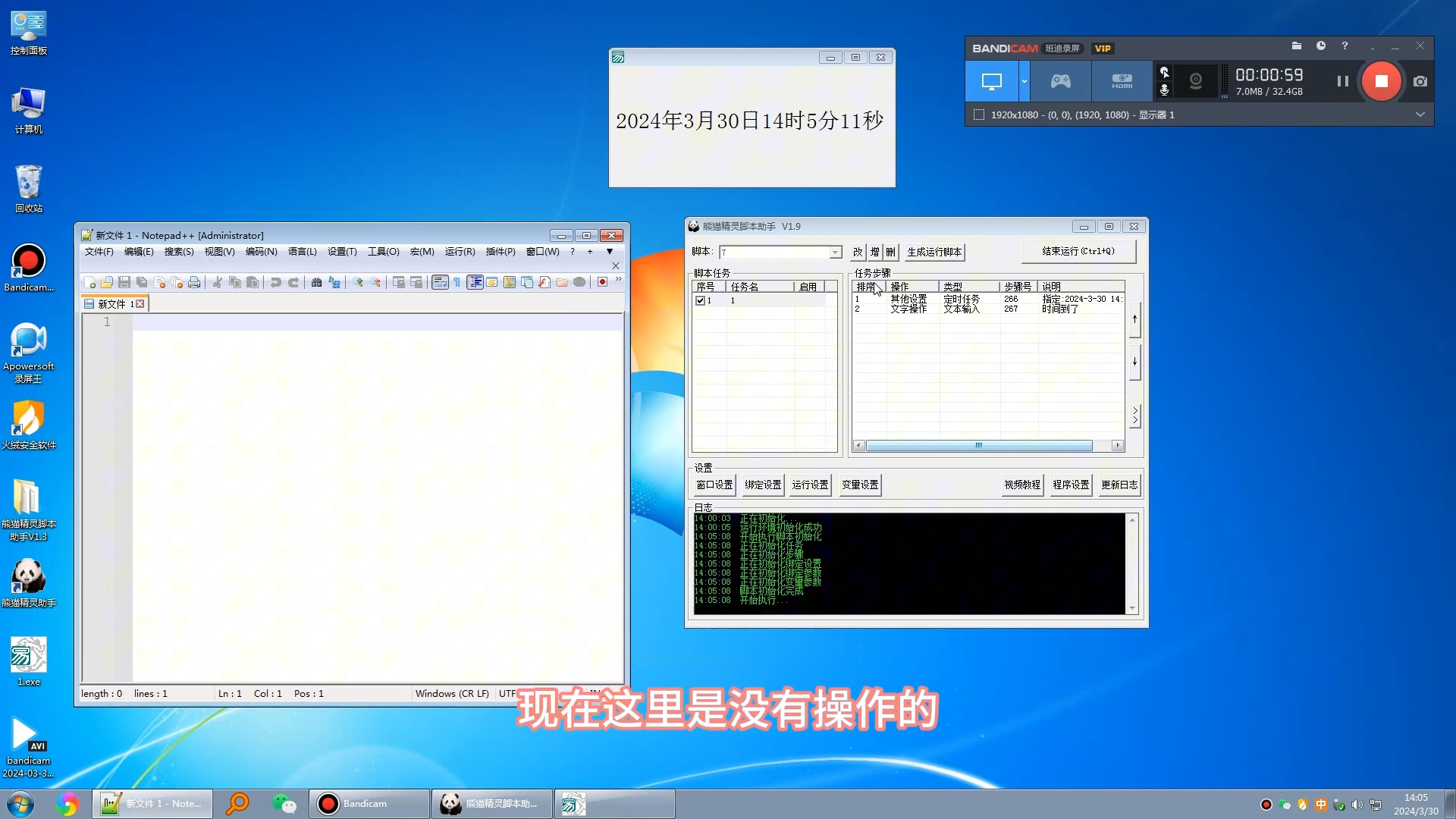Move the task step up with the ↑ button
Viewport: 1456px width, 819px height.
(x=1134, y=319)
